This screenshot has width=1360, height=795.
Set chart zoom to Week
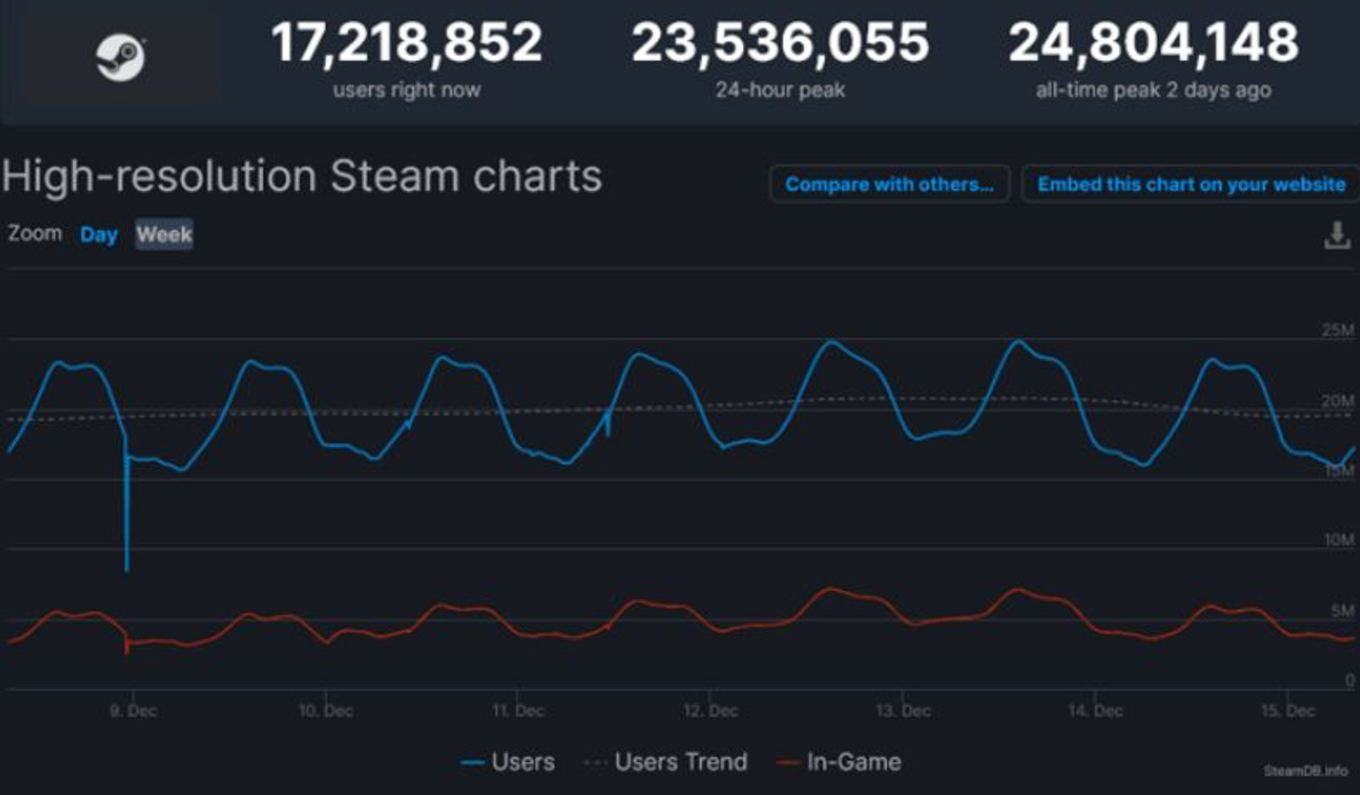point(164,235)
